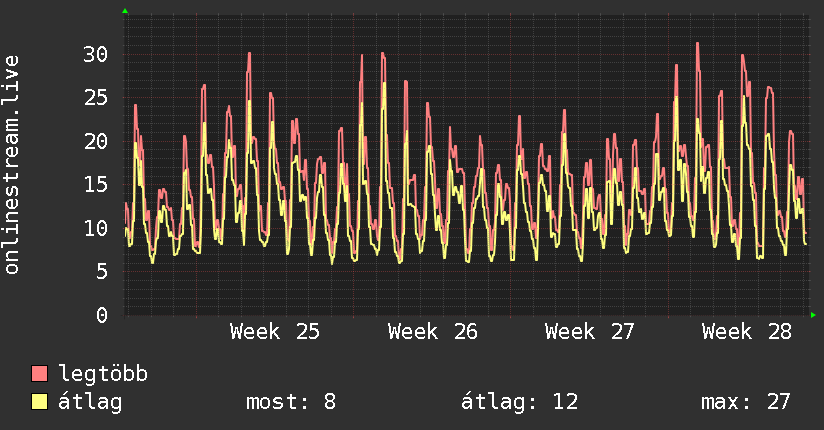The image size is (824, 430).
Task: Select the legtöbb legend label
Action: coord(103,374)
